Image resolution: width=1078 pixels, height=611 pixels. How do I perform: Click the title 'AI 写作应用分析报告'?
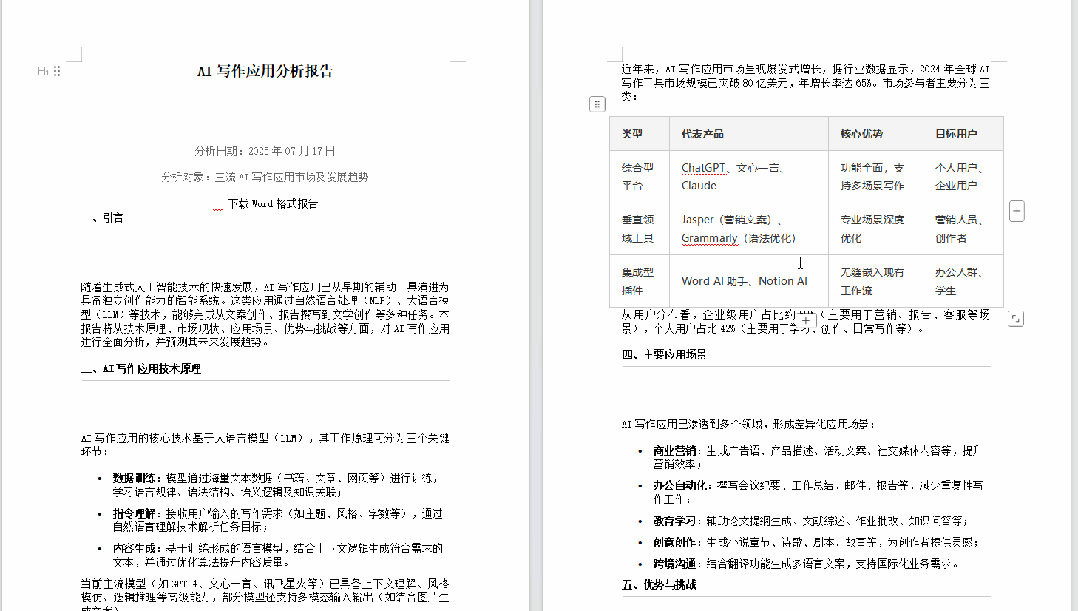(265, 71)
